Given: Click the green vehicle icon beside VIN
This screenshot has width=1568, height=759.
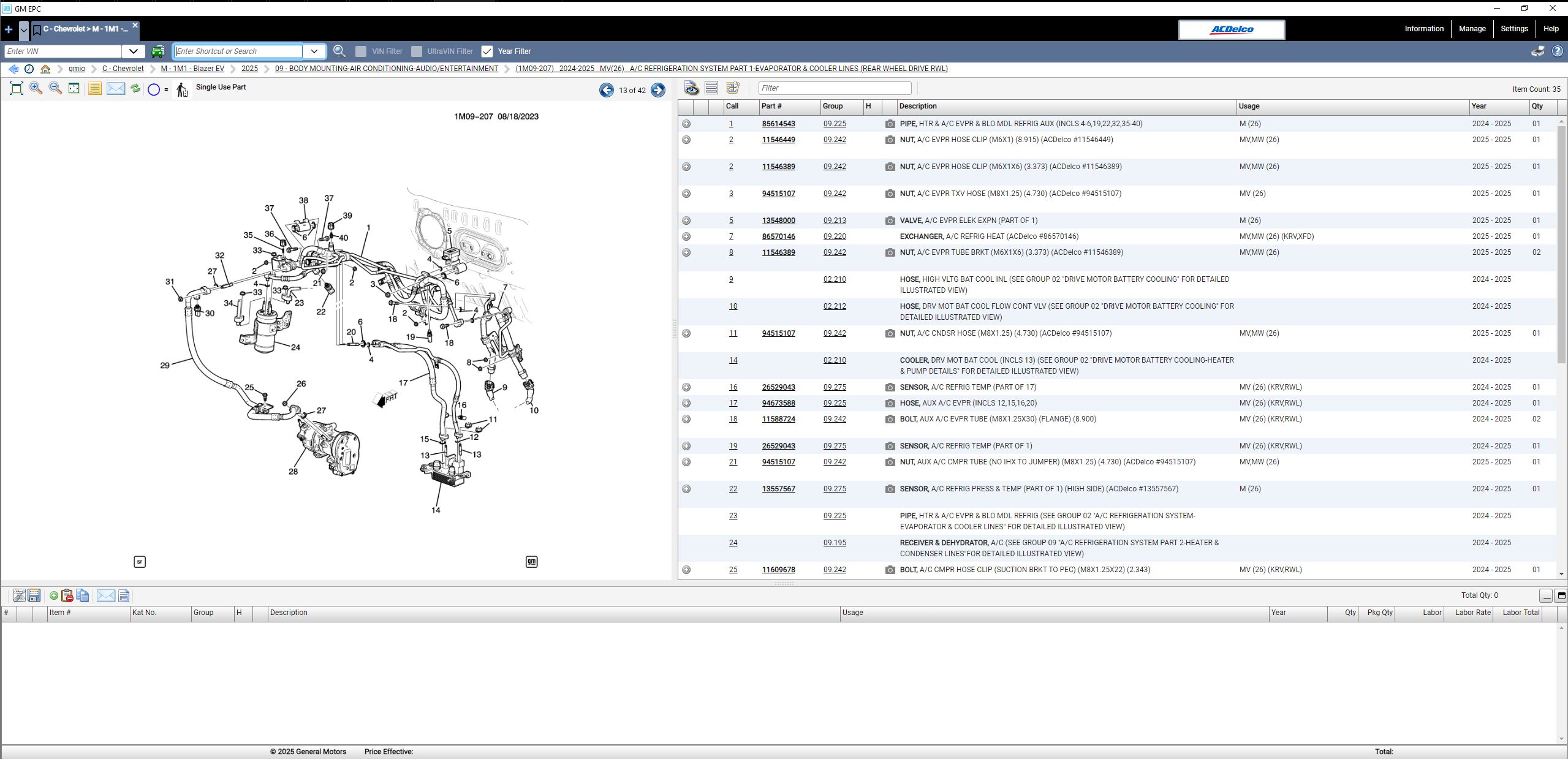Looking at the screenshot, I should pos(157,51).
